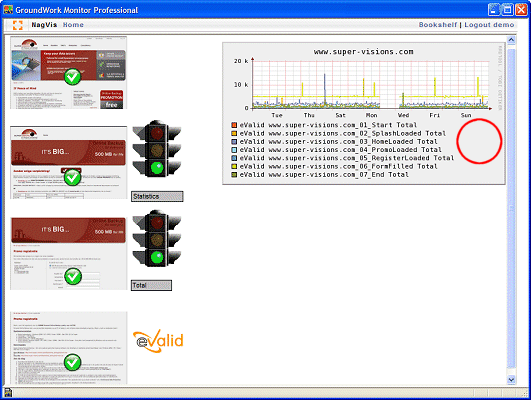Viewport: 531px width, 400px height.
Task: Click the 01_Start Total legend color swatch
Action: point(234,125)
